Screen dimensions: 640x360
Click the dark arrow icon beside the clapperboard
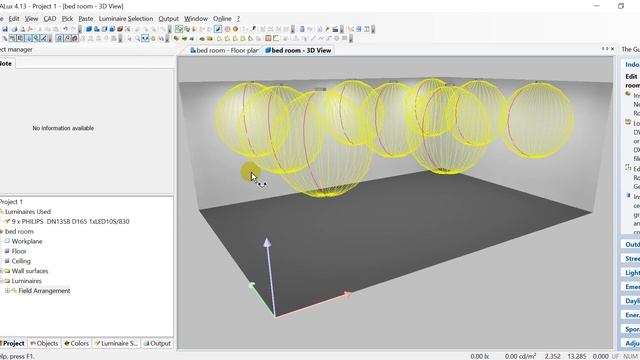pos(327,29)
